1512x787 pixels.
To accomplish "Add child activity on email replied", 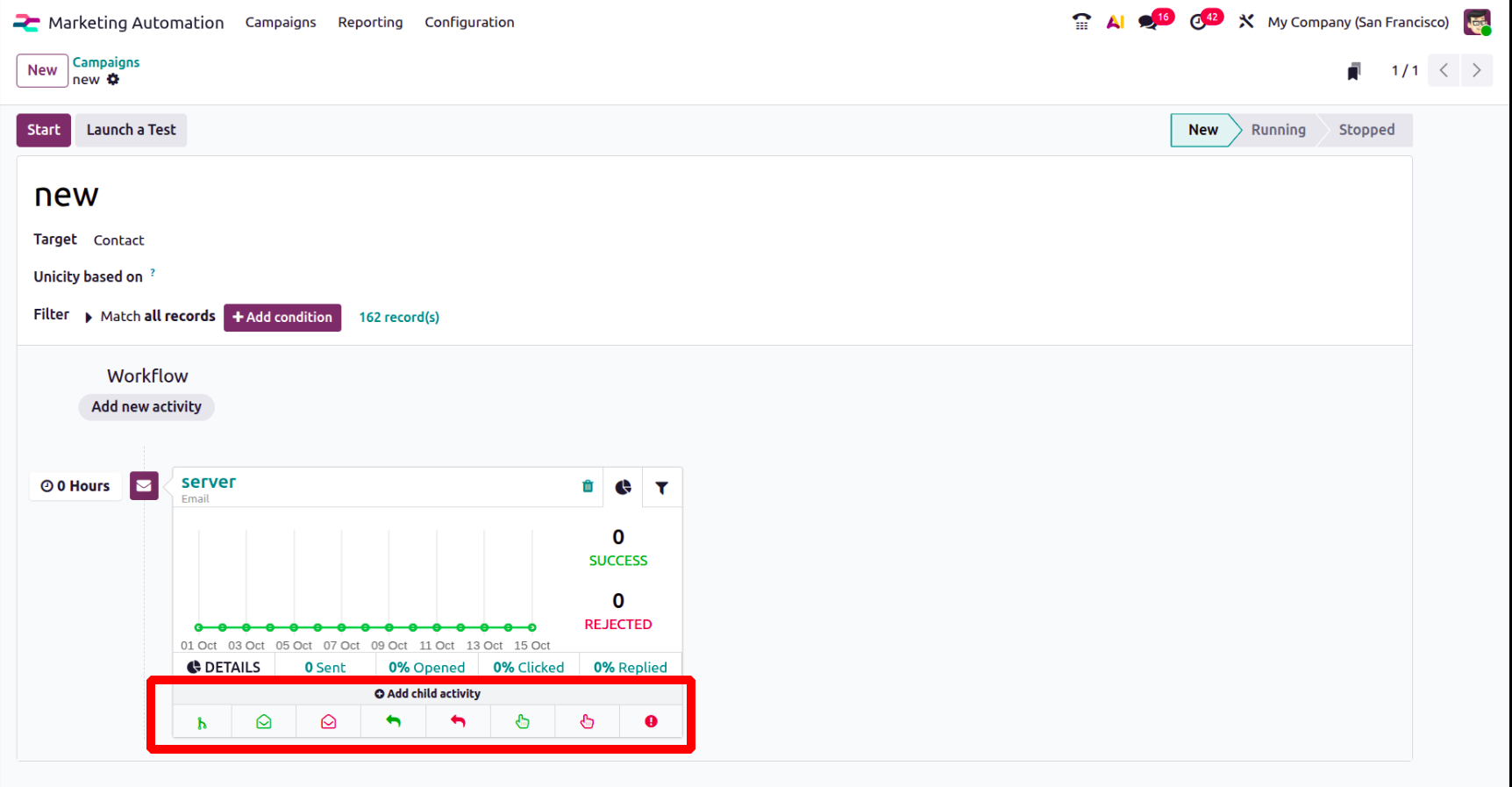I will (x=393, y=722).
